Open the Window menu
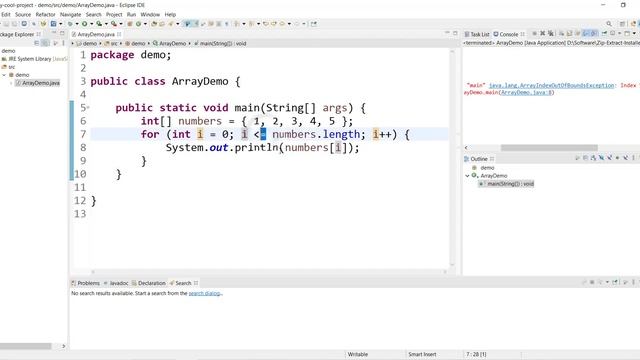This screenshot has height=360, width=640. coord(150,14)
